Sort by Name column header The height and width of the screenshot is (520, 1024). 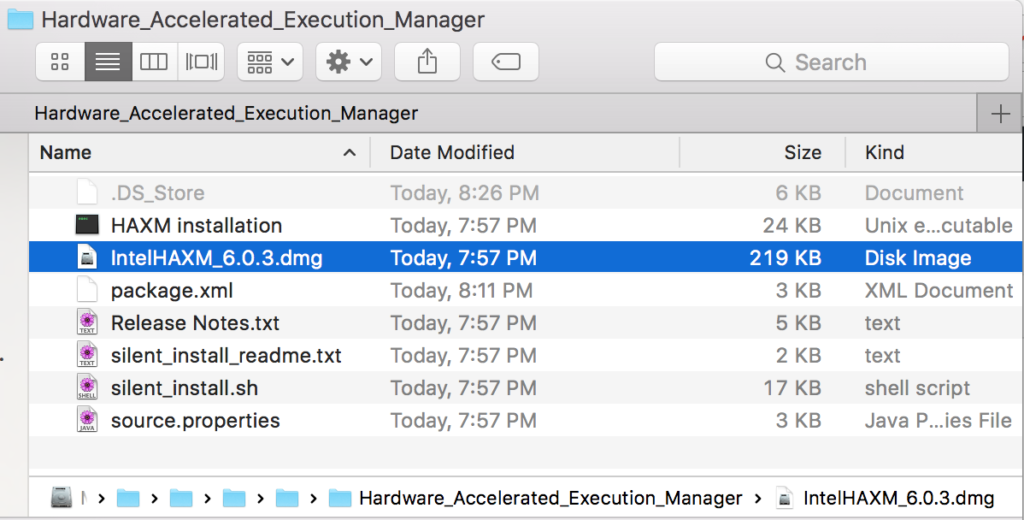65,153
